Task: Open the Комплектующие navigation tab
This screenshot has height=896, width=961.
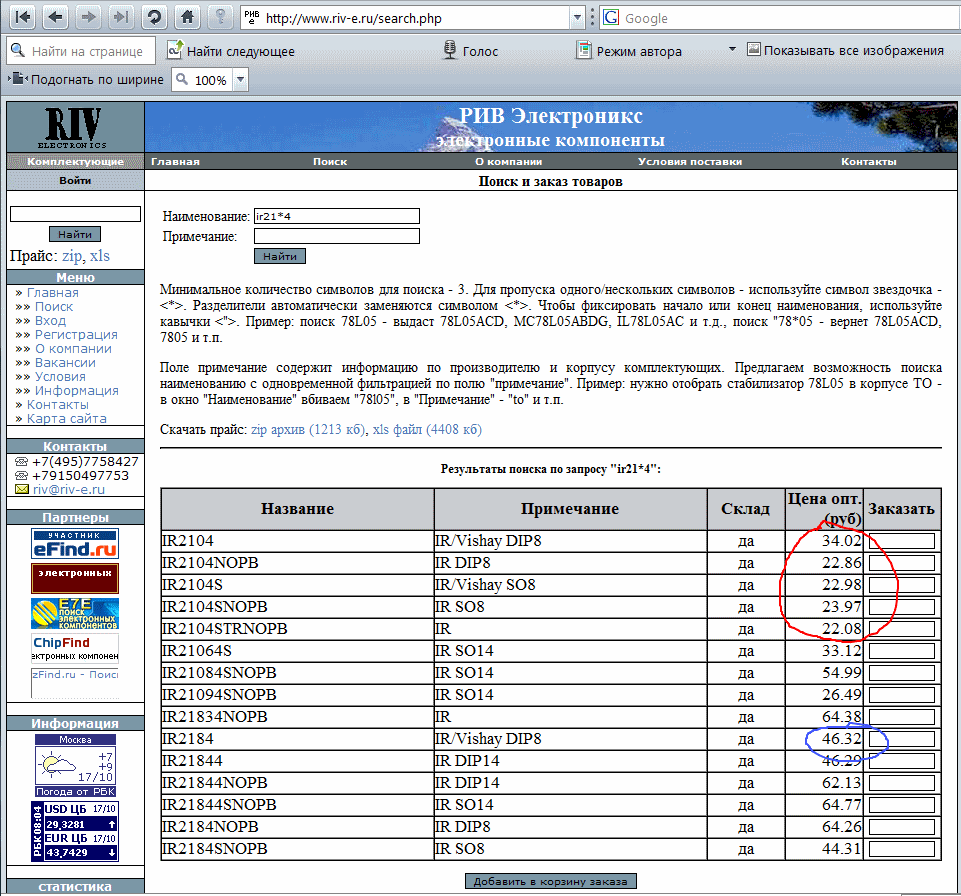Action: point(75,162)
